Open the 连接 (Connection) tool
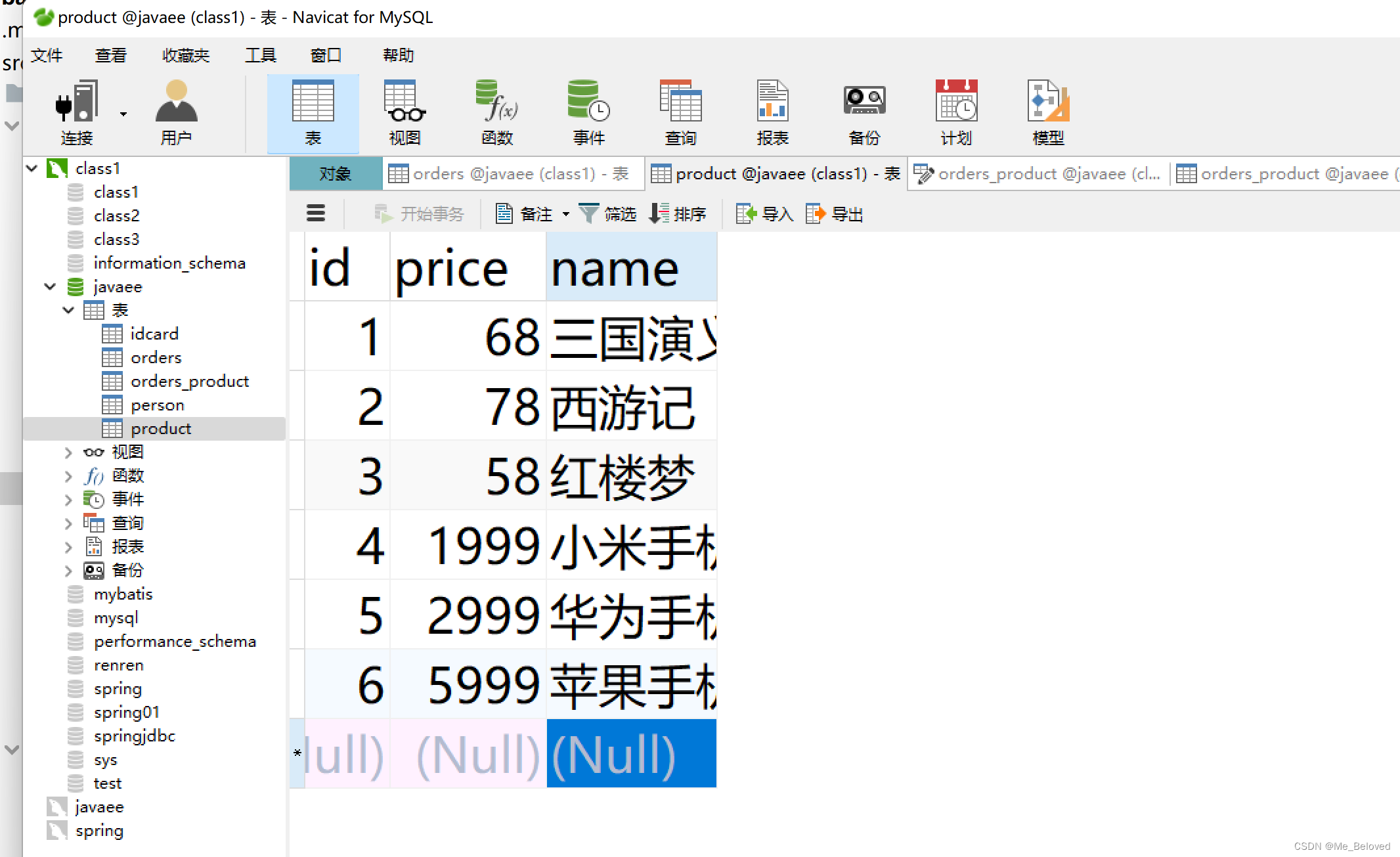This screenshot has width=1400, height=857. (x=77, y=112)
